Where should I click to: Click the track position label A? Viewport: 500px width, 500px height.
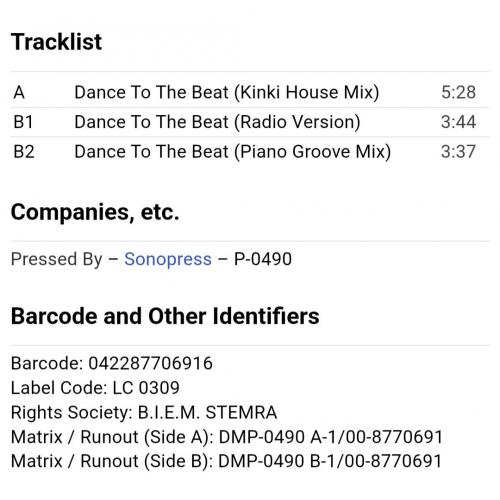(19, 92)
